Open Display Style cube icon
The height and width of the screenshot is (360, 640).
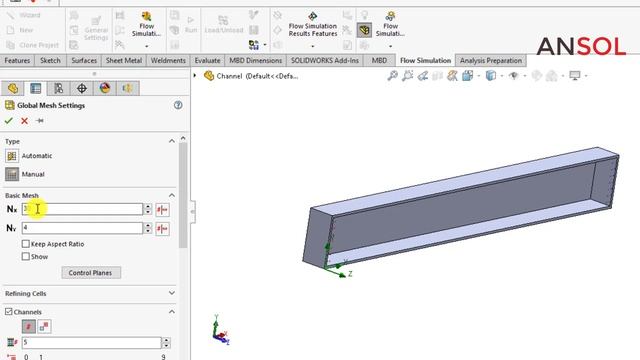pyautogui.click(x=491, y=76)
